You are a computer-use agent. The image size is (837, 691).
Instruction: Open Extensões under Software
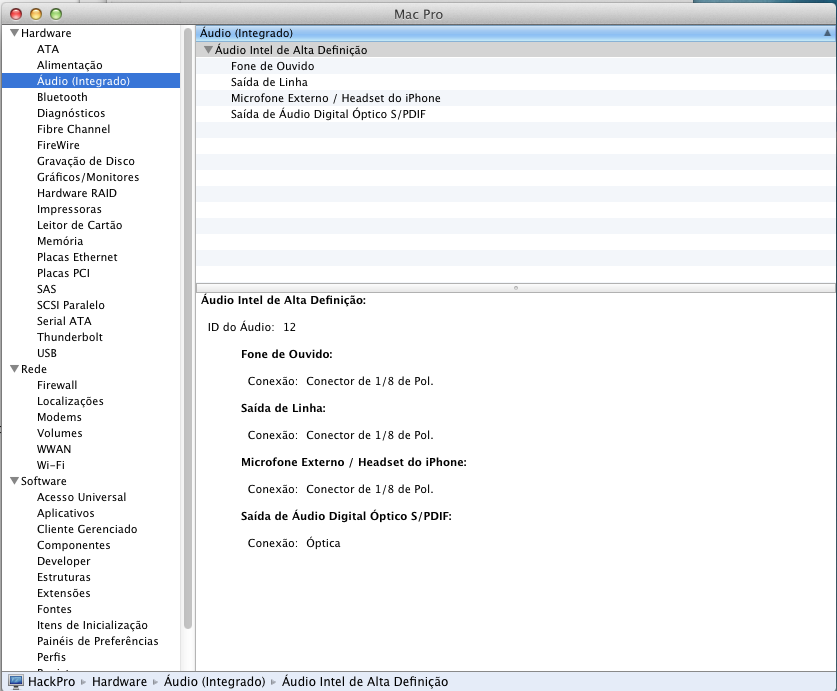tap(63, 593)
